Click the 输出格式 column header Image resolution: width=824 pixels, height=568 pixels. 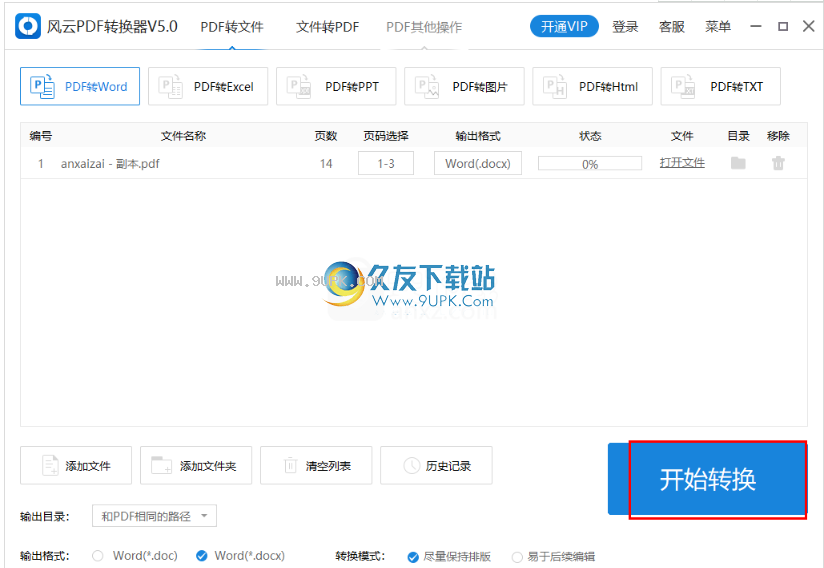tap(478, 136)
